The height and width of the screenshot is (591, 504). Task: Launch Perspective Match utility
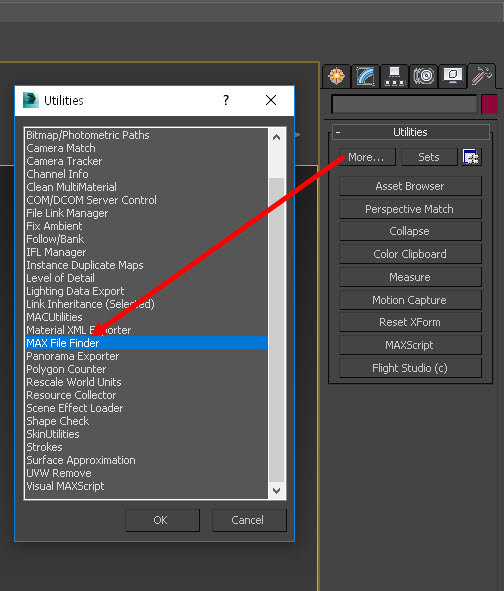(410, 209)
